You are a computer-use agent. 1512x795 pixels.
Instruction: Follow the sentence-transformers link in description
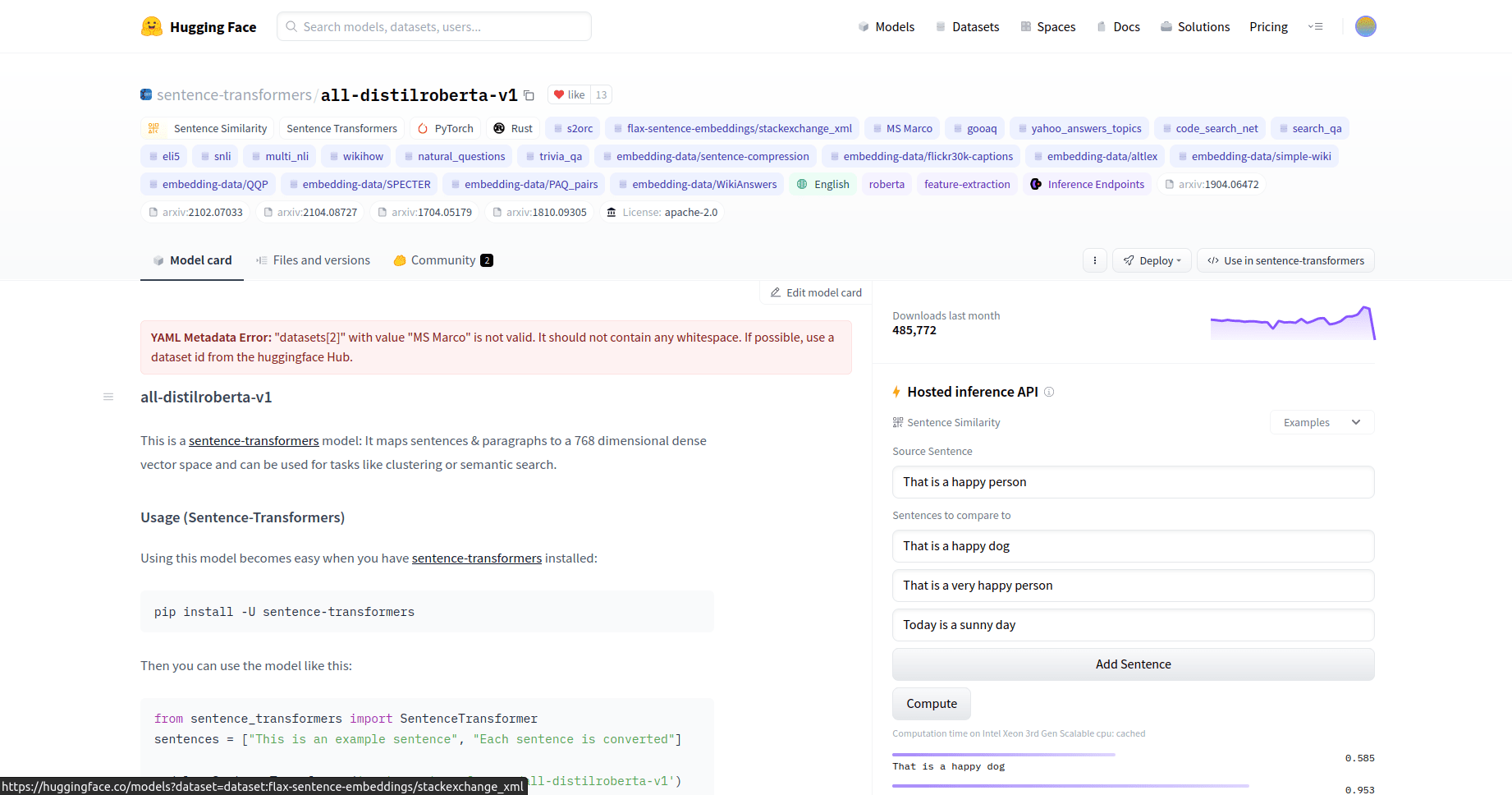[254, 441]
